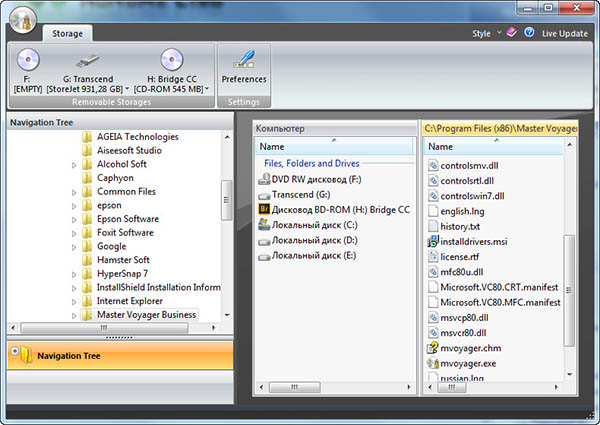Image resolution: width=600 pixels, height=425 pixels.
Task: Click the eraser icon next to Style
Action: [511, 33]
